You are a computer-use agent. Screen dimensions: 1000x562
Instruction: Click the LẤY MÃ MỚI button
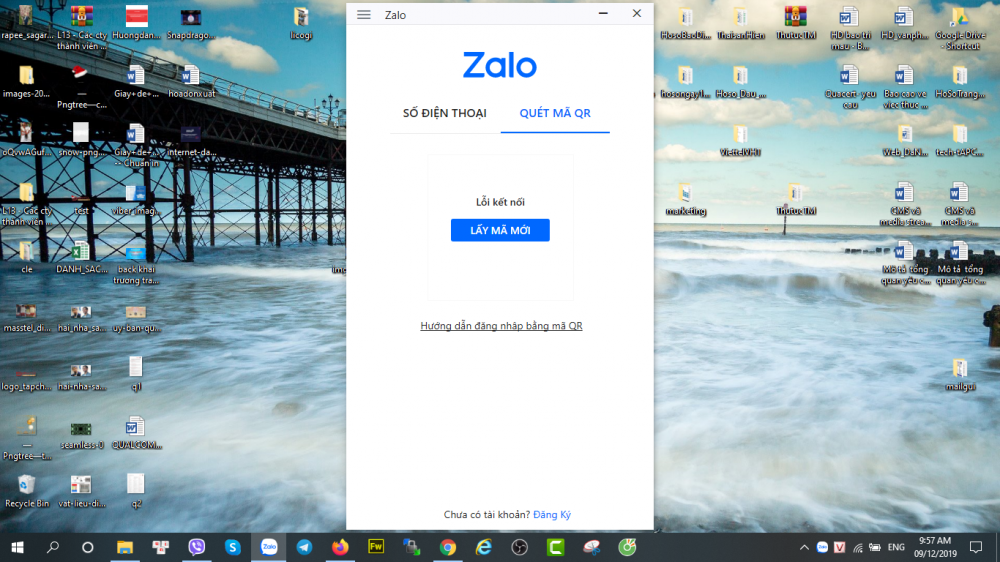point(500,231)
